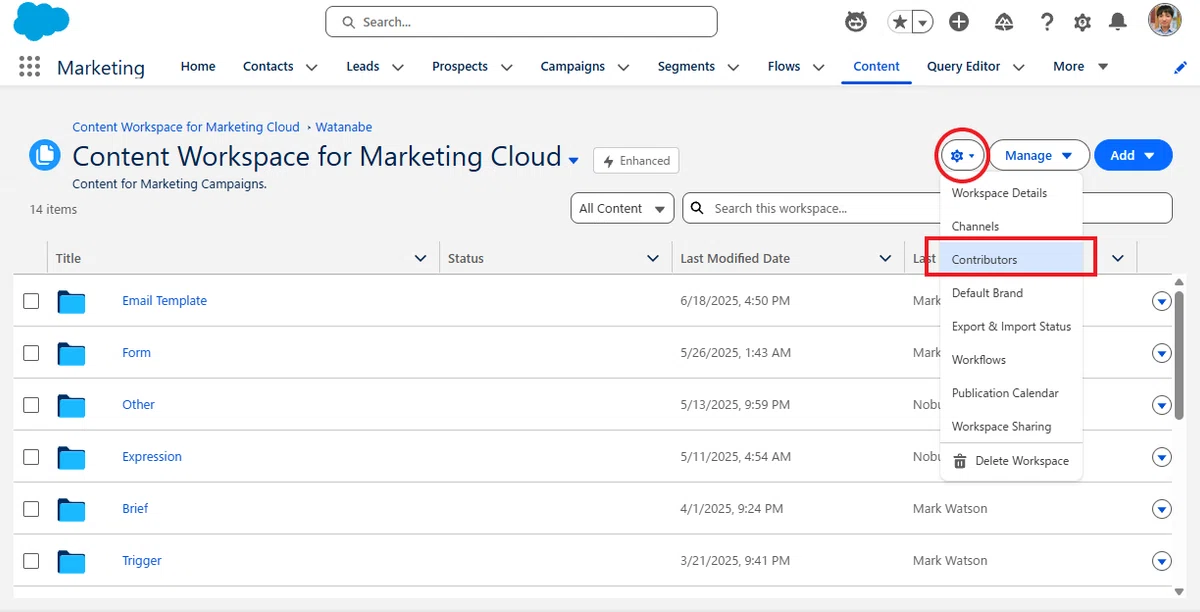Choose Default Brand in the menu
The height and width of the screenshot is (612, 1200).
point(1011,293)
